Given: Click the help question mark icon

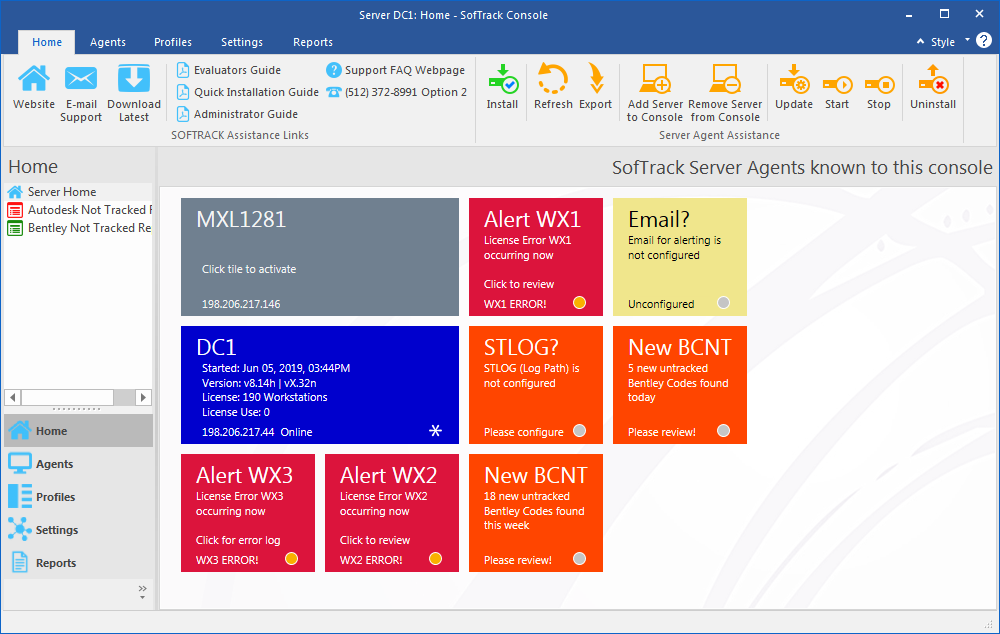Looking at the screenshot, I should (x=984, y=41).
